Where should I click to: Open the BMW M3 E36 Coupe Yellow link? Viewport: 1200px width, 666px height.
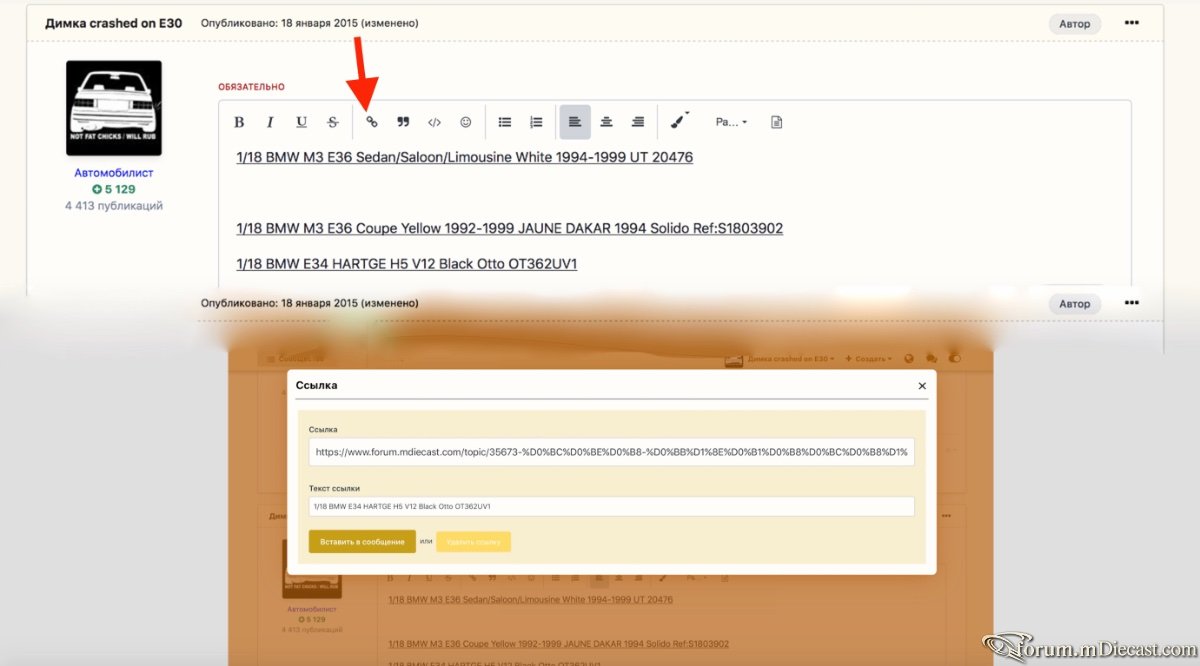point(510,228)
